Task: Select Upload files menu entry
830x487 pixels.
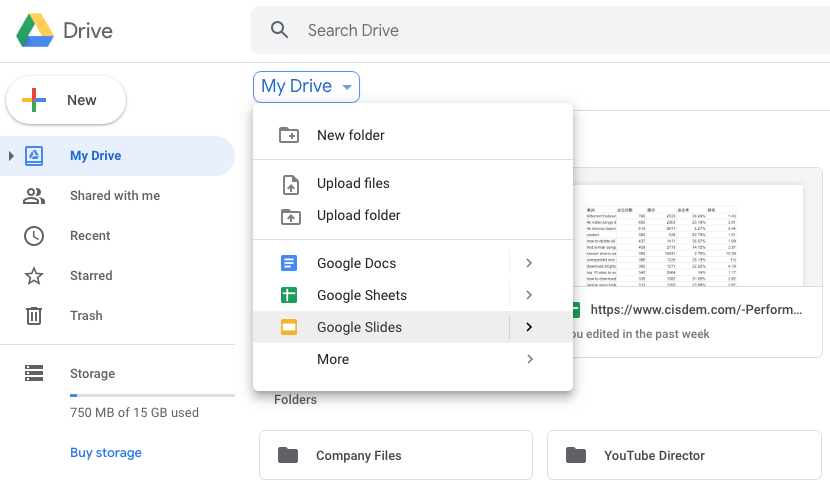Action: pyautogui.click(x=413, y=184)
